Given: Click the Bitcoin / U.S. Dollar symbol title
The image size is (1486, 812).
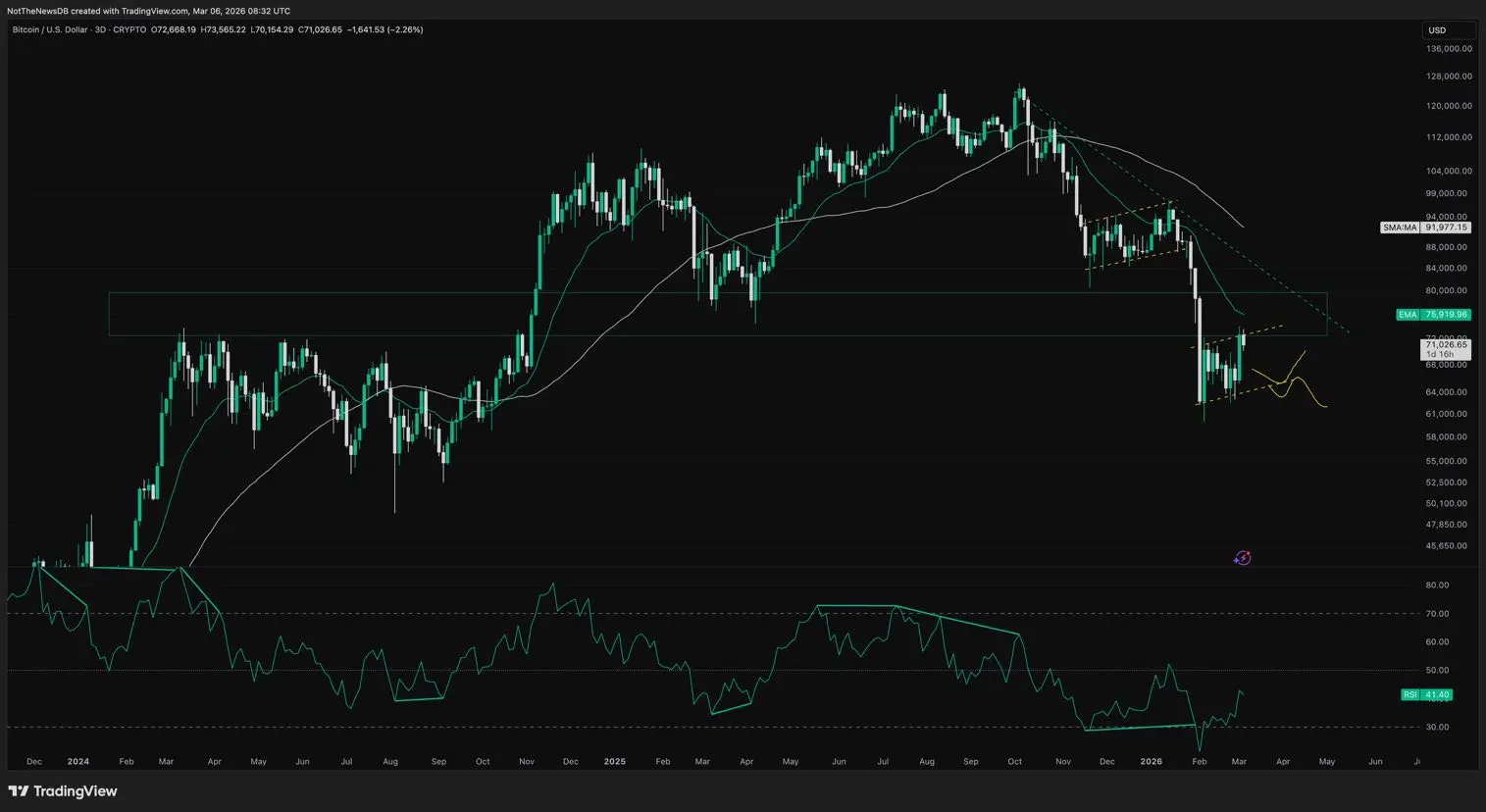Looking at the screenshot, I should click(x=51, y=30).
